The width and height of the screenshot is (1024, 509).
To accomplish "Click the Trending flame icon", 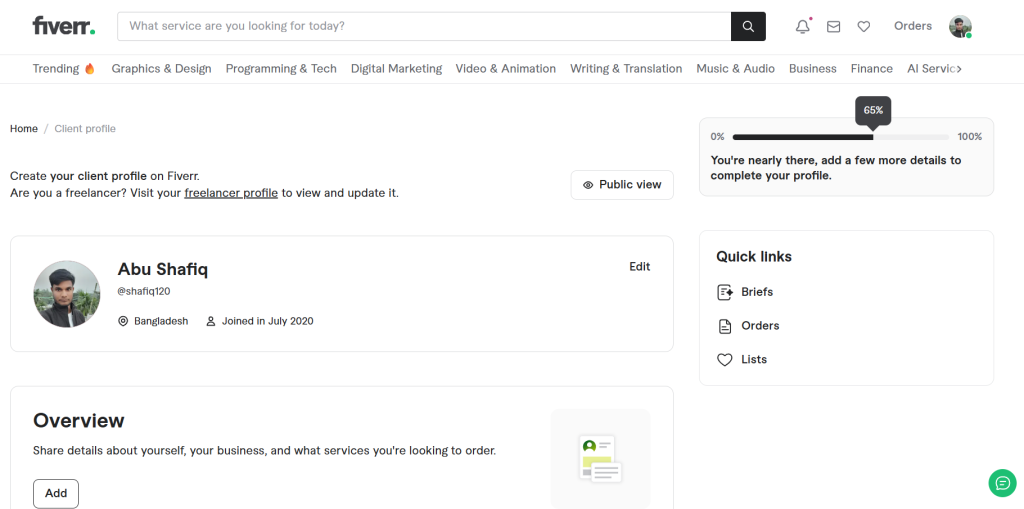I will click(89, 68).
